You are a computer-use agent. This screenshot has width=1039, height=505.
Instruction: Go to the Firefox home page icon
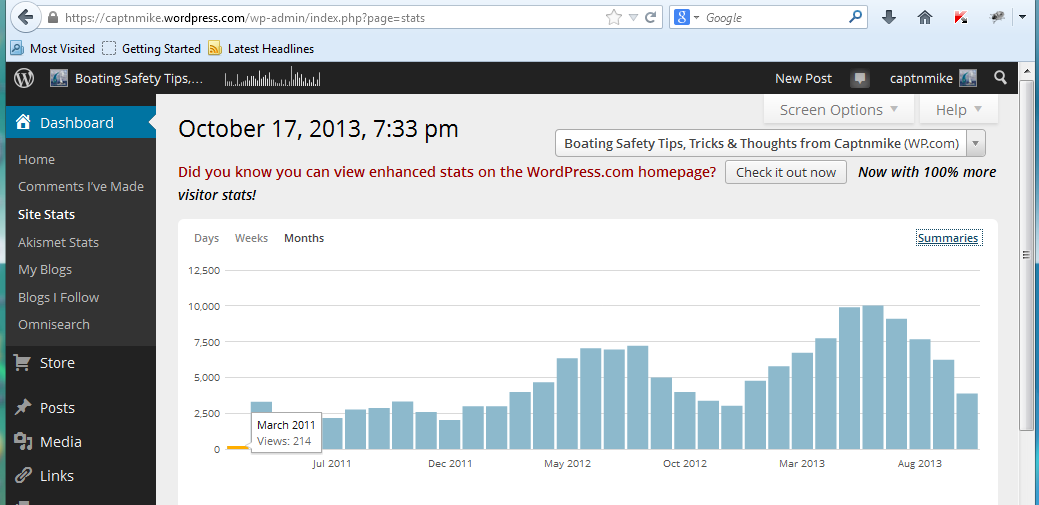(925, 17)
